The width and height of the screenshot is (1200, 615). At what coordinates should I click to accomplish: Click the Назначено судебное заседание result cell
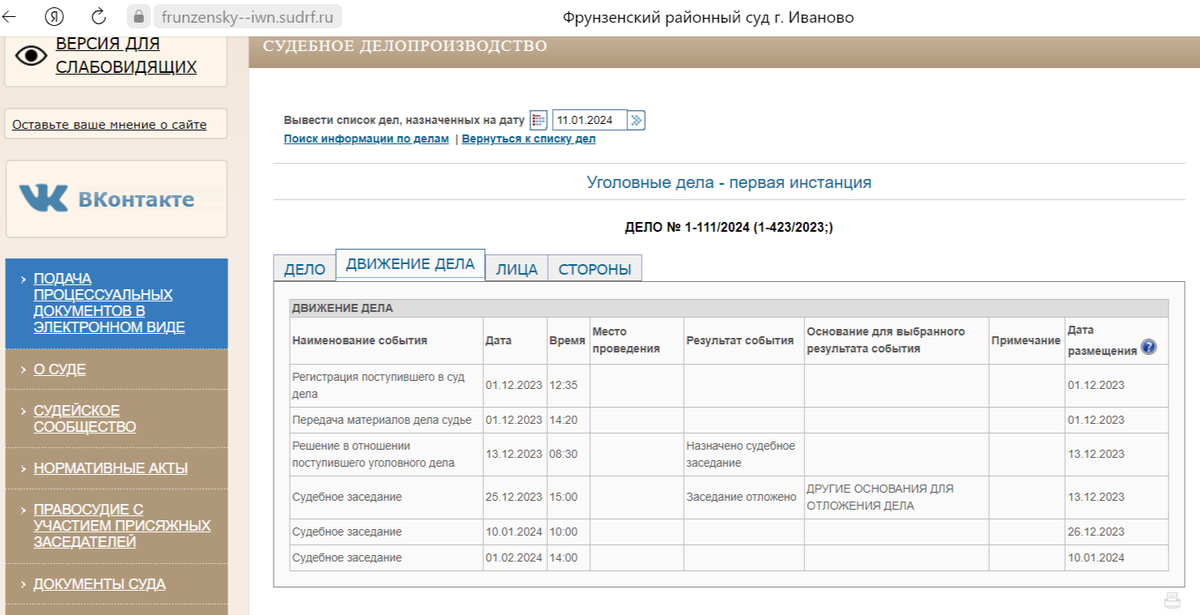[x=744, y=454]
